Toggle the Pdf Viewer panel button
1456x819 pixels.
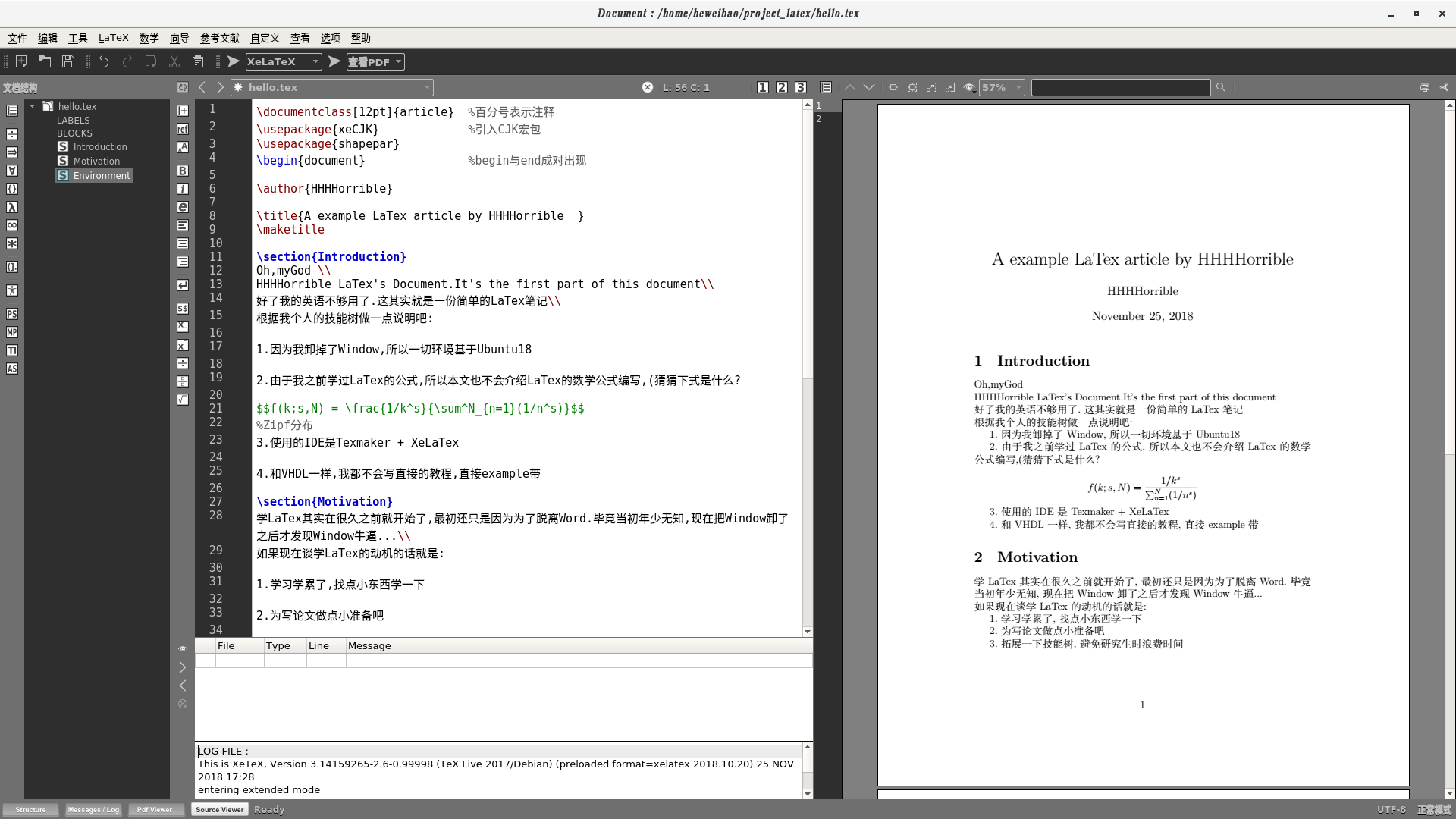155,809
